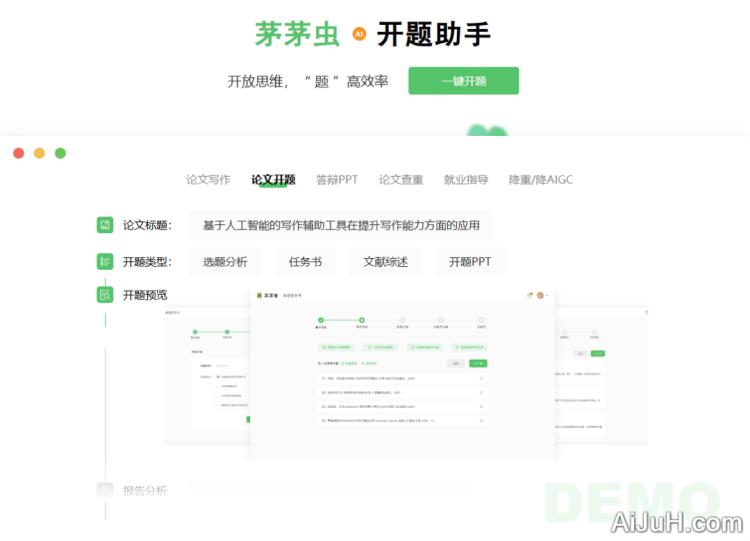Click the 论文标题 green edit icon
Image resolution: width=750 pixels, height=541 pixels.
coord(105,225)
